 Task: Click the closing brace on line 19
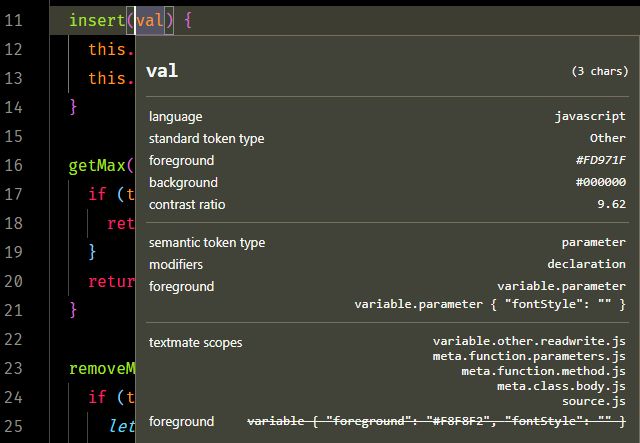tap(92, 252)
